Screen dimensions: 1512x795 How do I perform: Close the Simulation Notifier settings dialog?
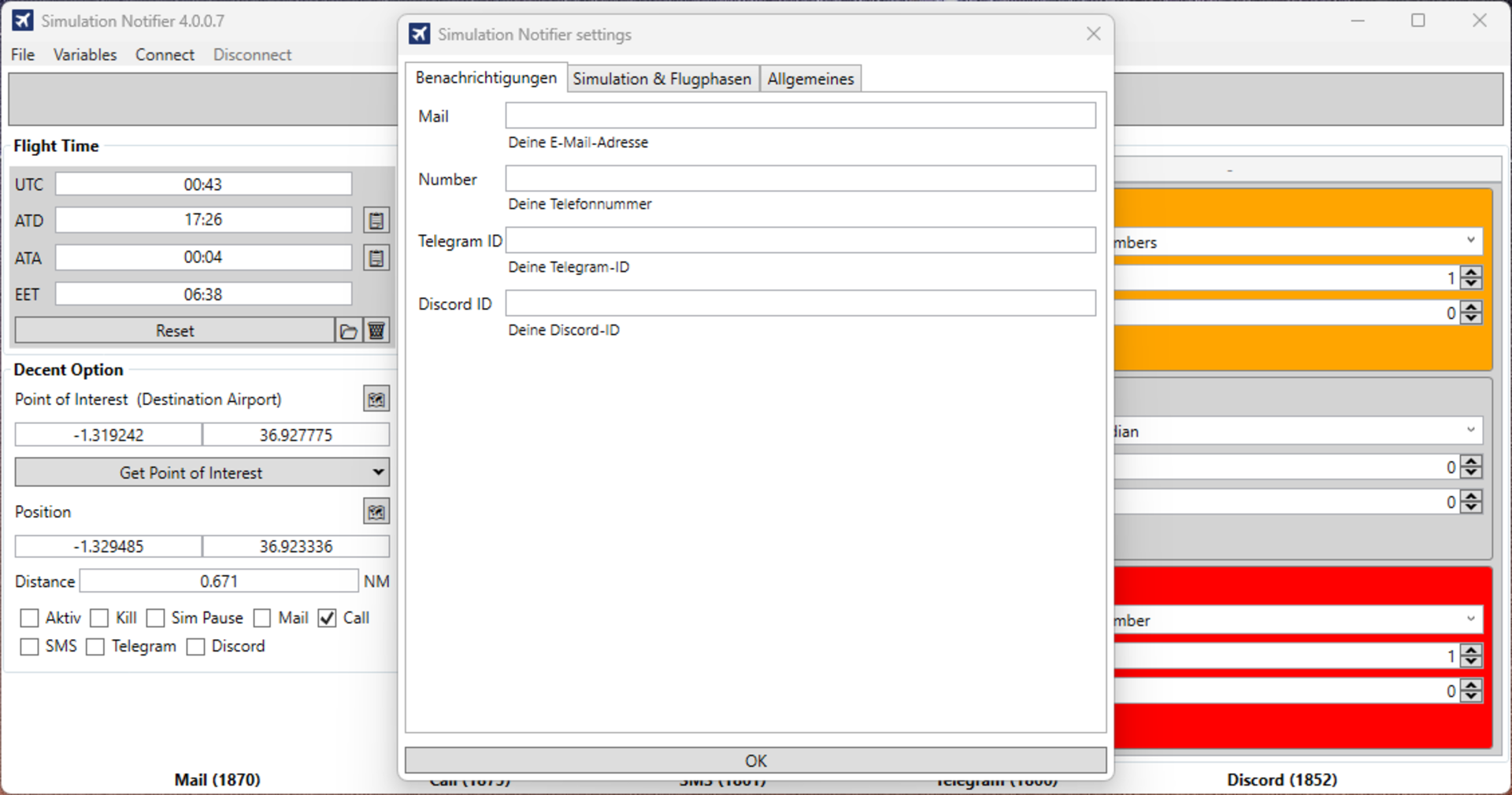coord(1093,34)
